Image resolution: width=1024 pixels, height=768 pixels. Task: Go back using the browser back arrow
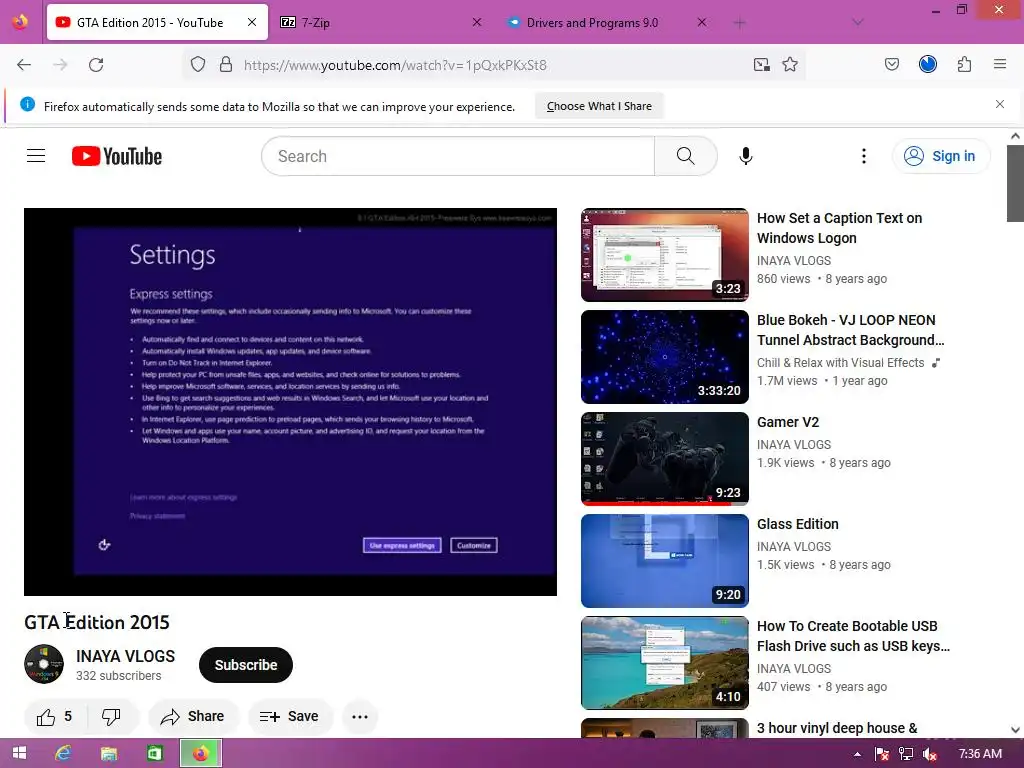24,65
